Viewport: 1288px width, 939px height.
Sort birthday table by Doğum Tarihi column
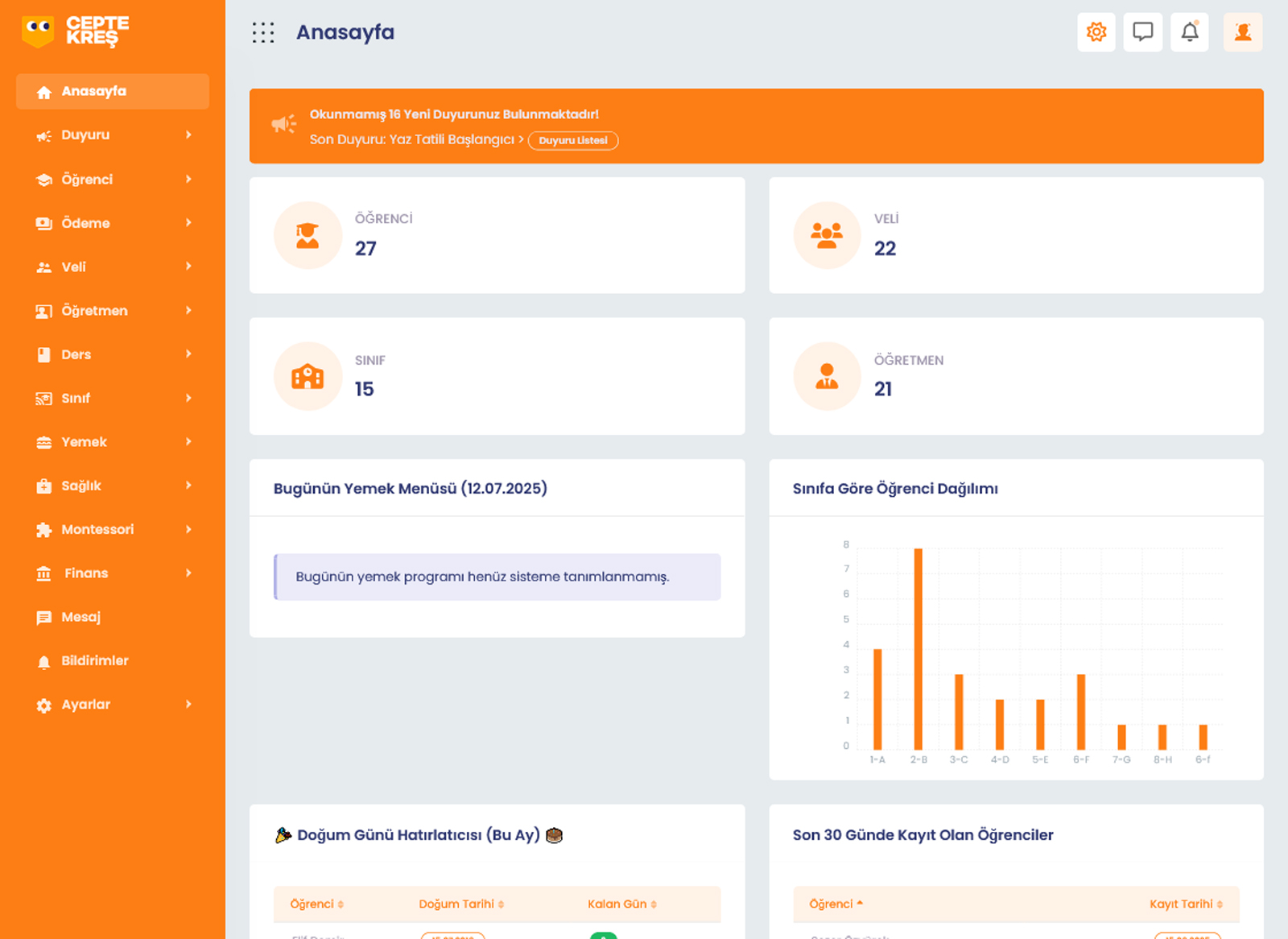460,904
